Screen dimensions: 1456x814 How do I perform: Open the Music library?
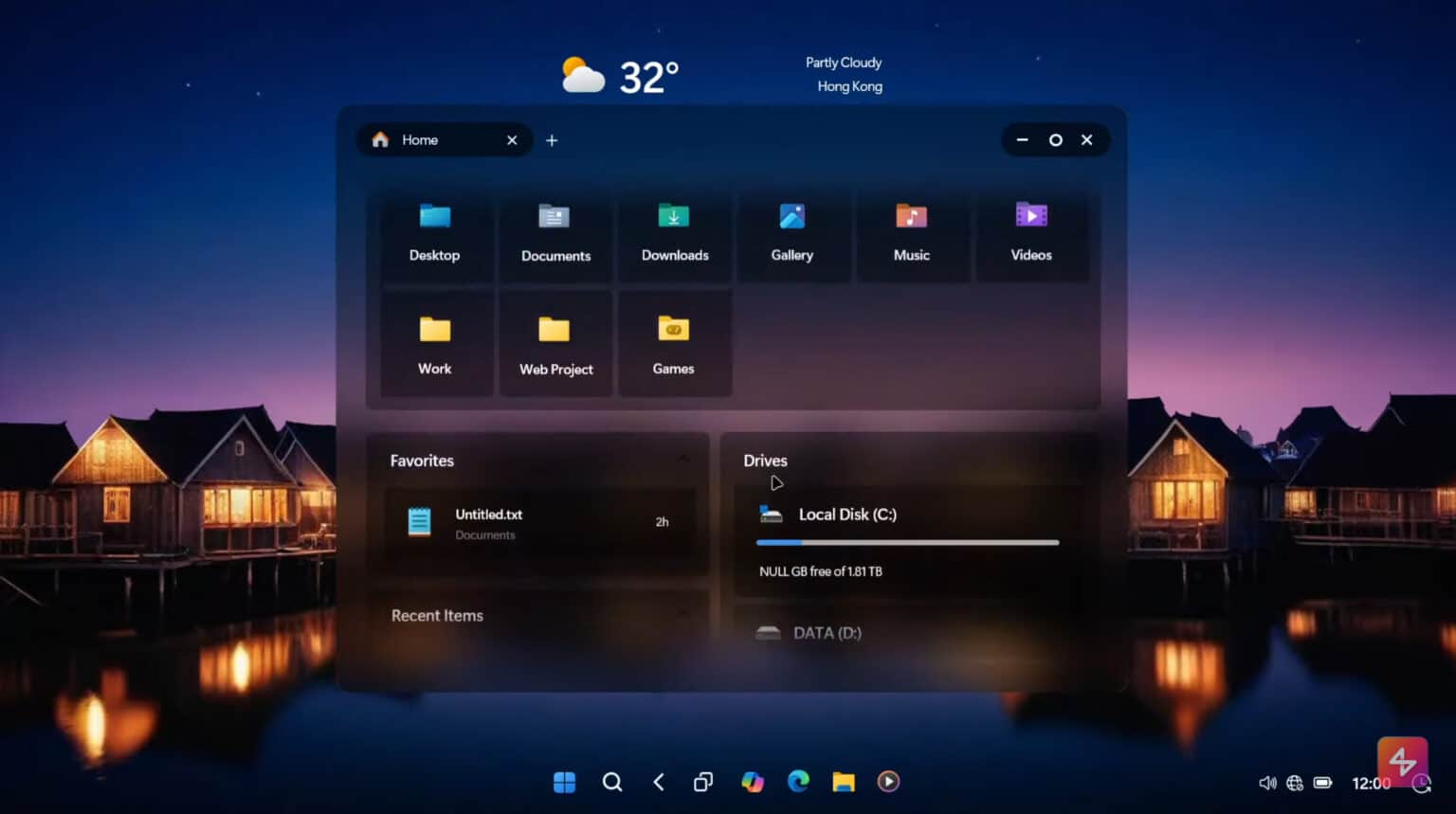[912, 234]
